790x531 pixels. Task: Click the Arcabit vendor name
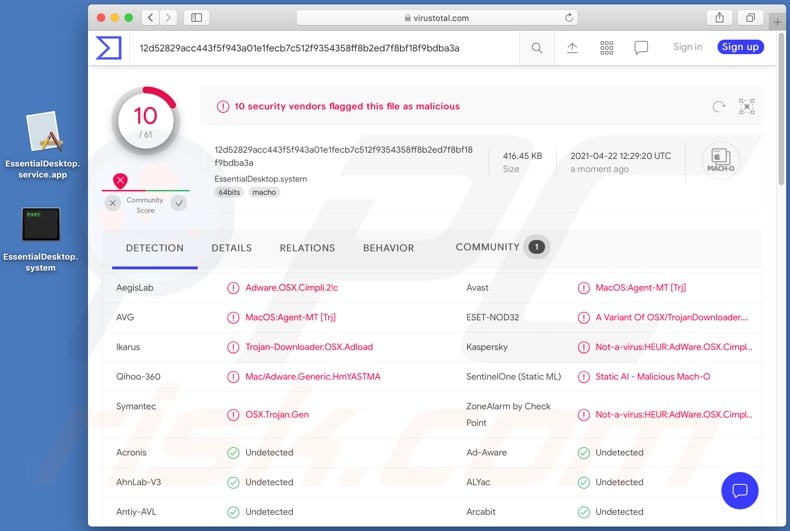[x=481, y=512]
